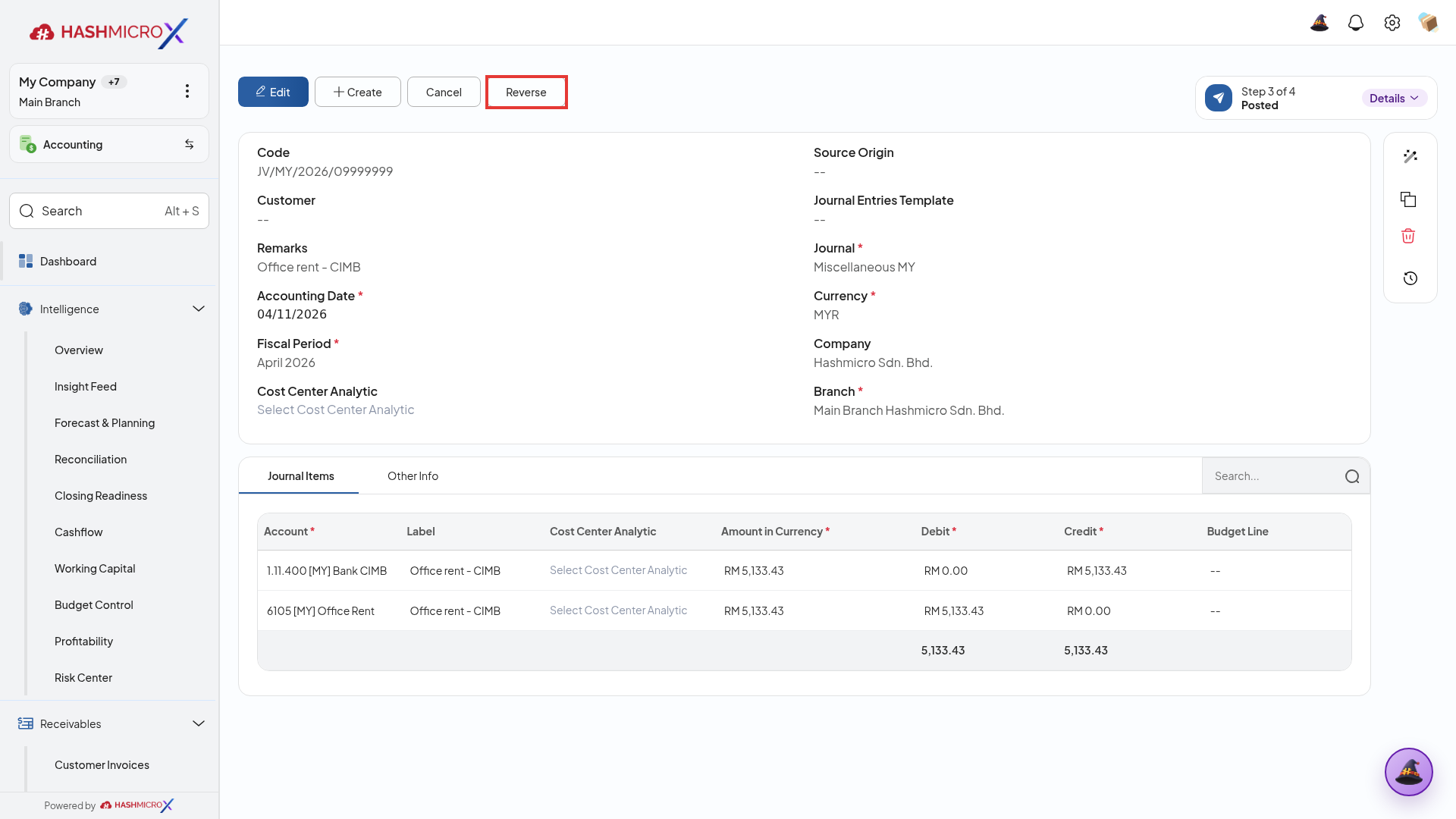This screenshot has width=1456, height=819.
Task: Click the HashMicro logo at top left
Action: click(x=108, y=32)
